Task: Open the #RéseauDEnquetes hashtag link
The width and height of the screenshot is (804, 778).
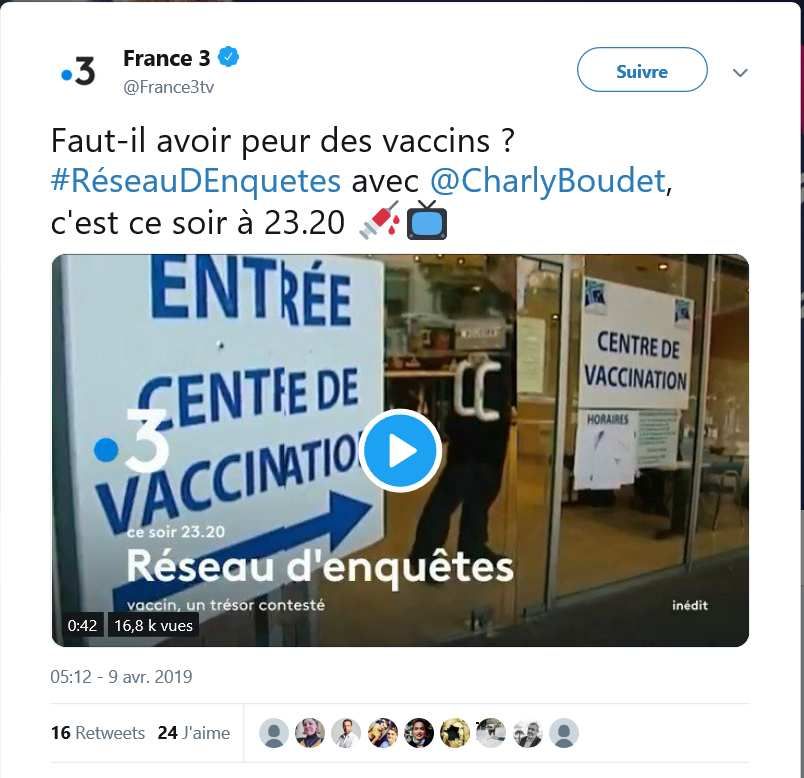Action: (196, 181)
